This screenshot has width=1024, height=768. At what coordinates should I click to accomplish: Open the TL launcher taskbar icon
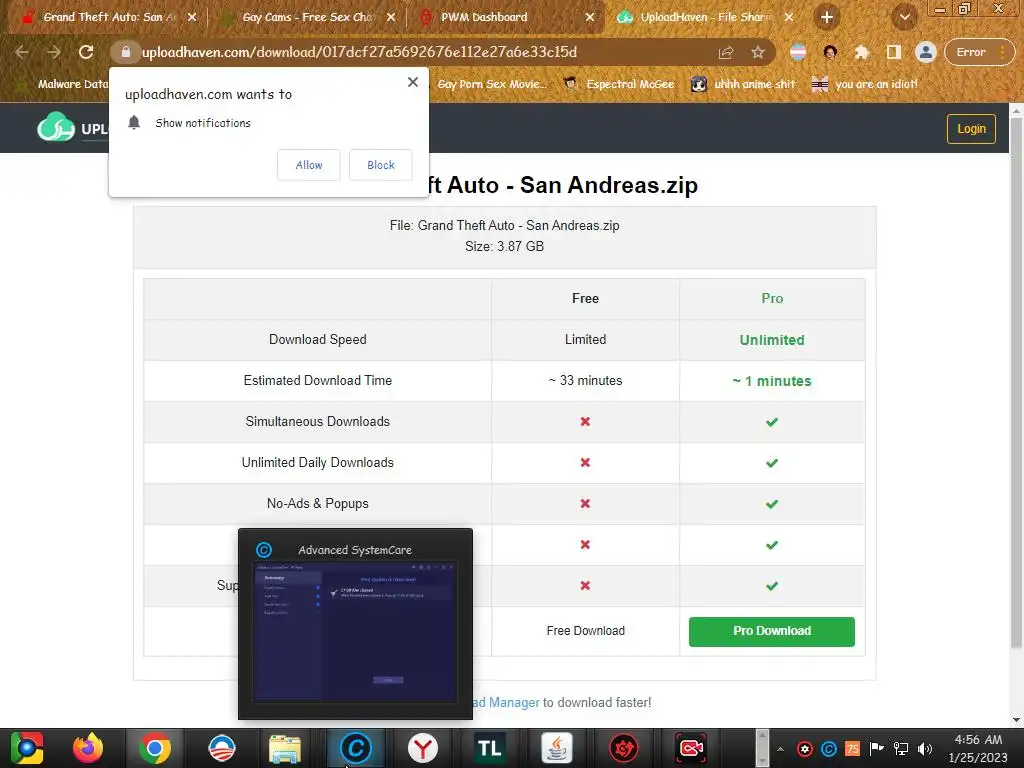click(x=488, y=748)
